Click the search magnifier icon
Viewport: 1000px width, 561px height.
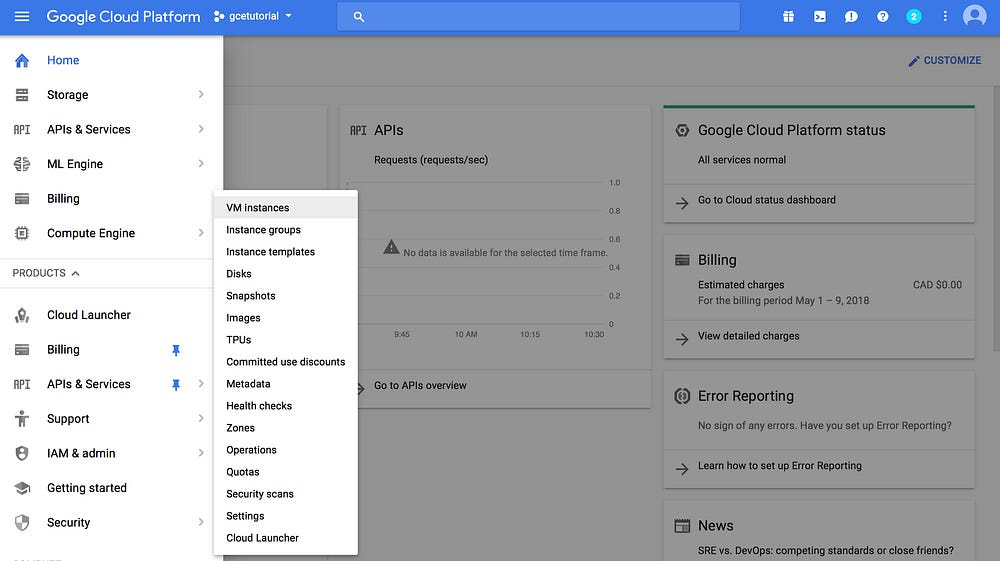tap(358, 17)
